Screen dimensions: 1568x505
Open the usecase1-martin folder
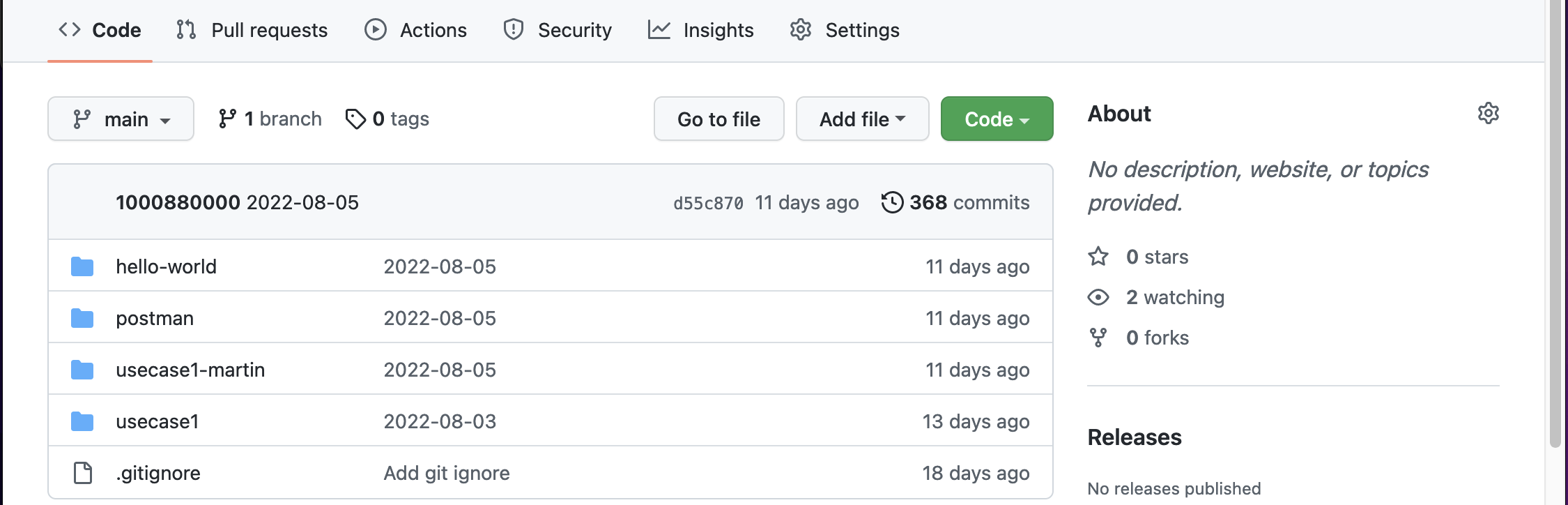pyautogui.click(x=190, y=370)
